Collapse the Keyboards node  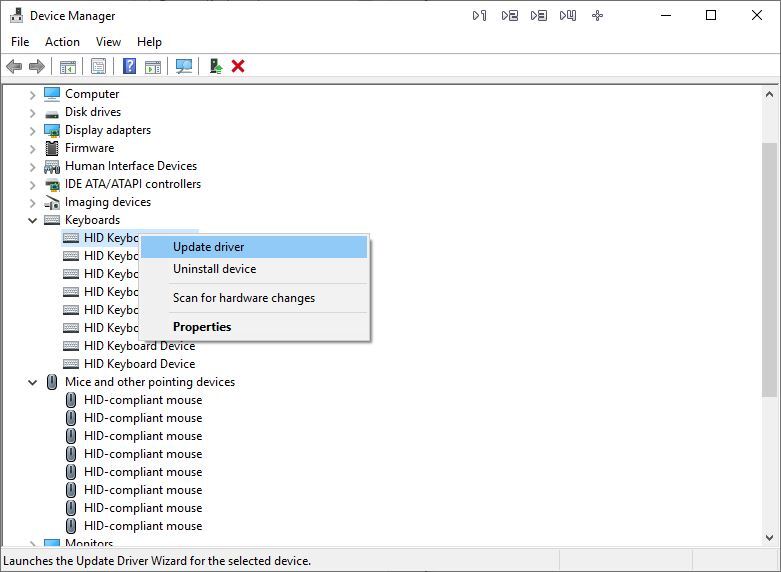[32, 220]
